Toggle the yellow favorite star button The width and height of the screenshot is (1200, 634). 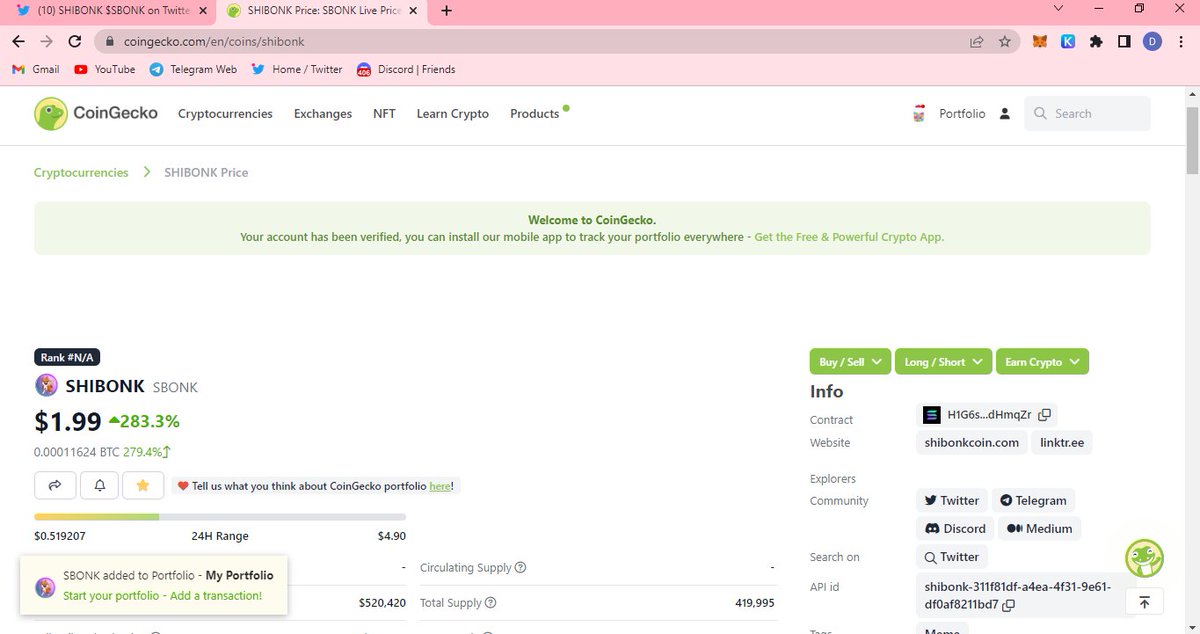(x=143, y=485)
